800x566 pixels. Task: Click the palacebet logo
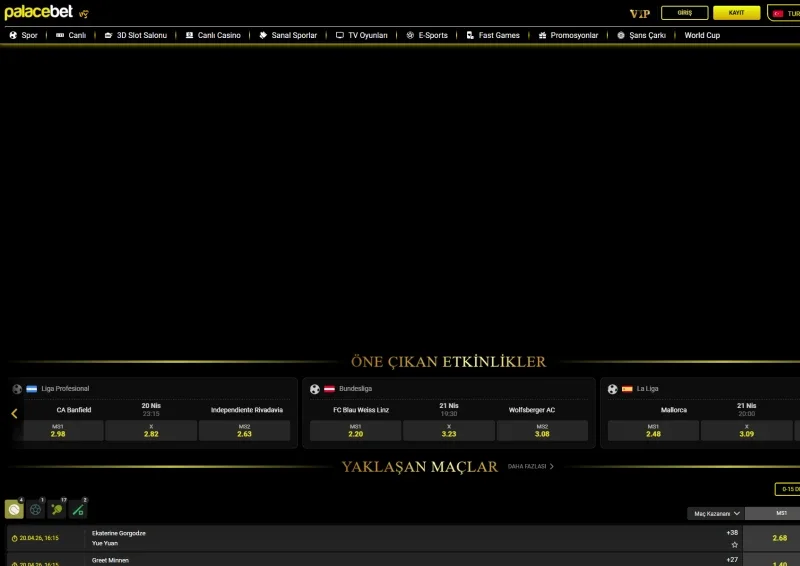(x=38, y=12)
